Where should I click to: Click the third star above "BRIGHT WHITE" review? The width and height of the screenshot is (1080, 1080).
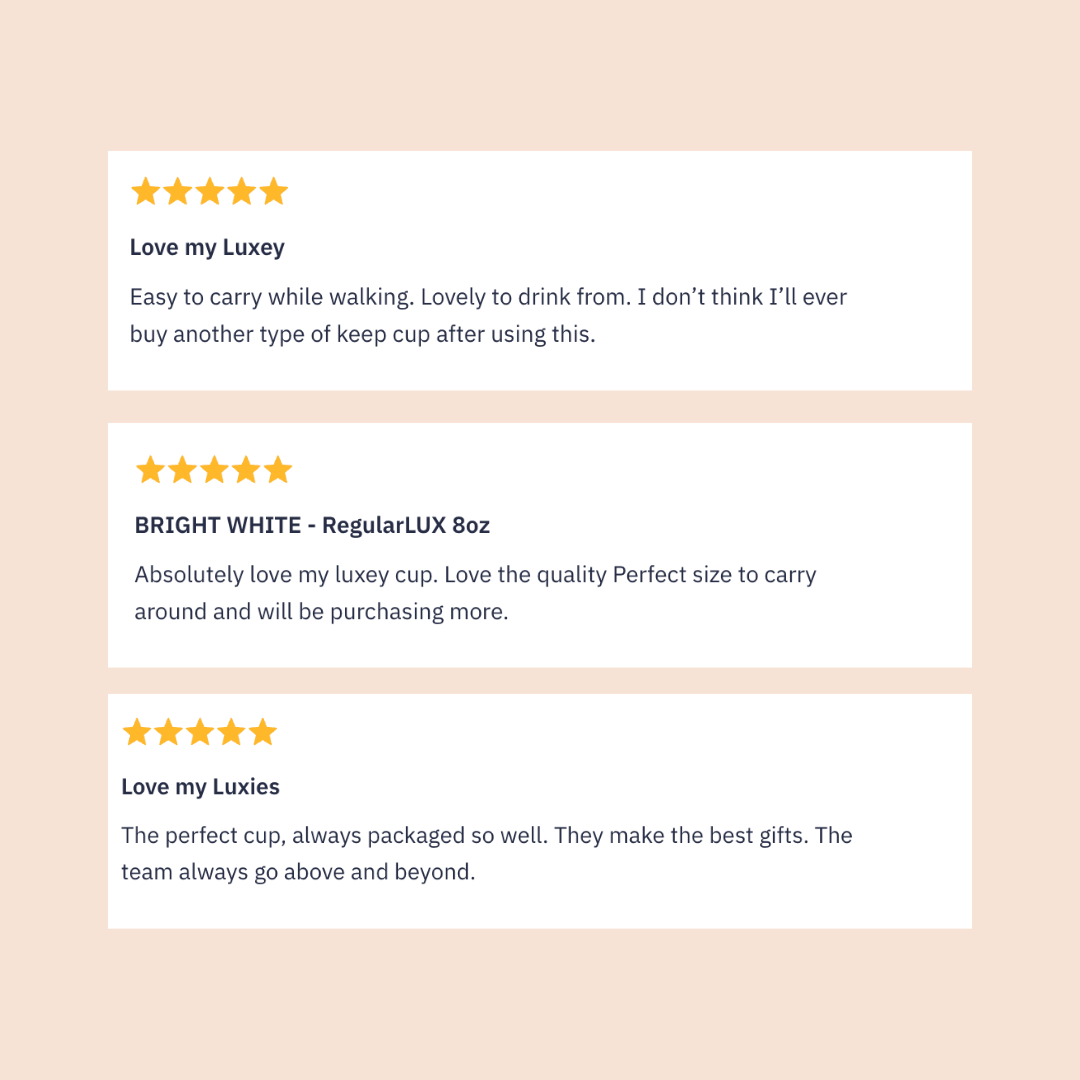click(x=214, y=470)
